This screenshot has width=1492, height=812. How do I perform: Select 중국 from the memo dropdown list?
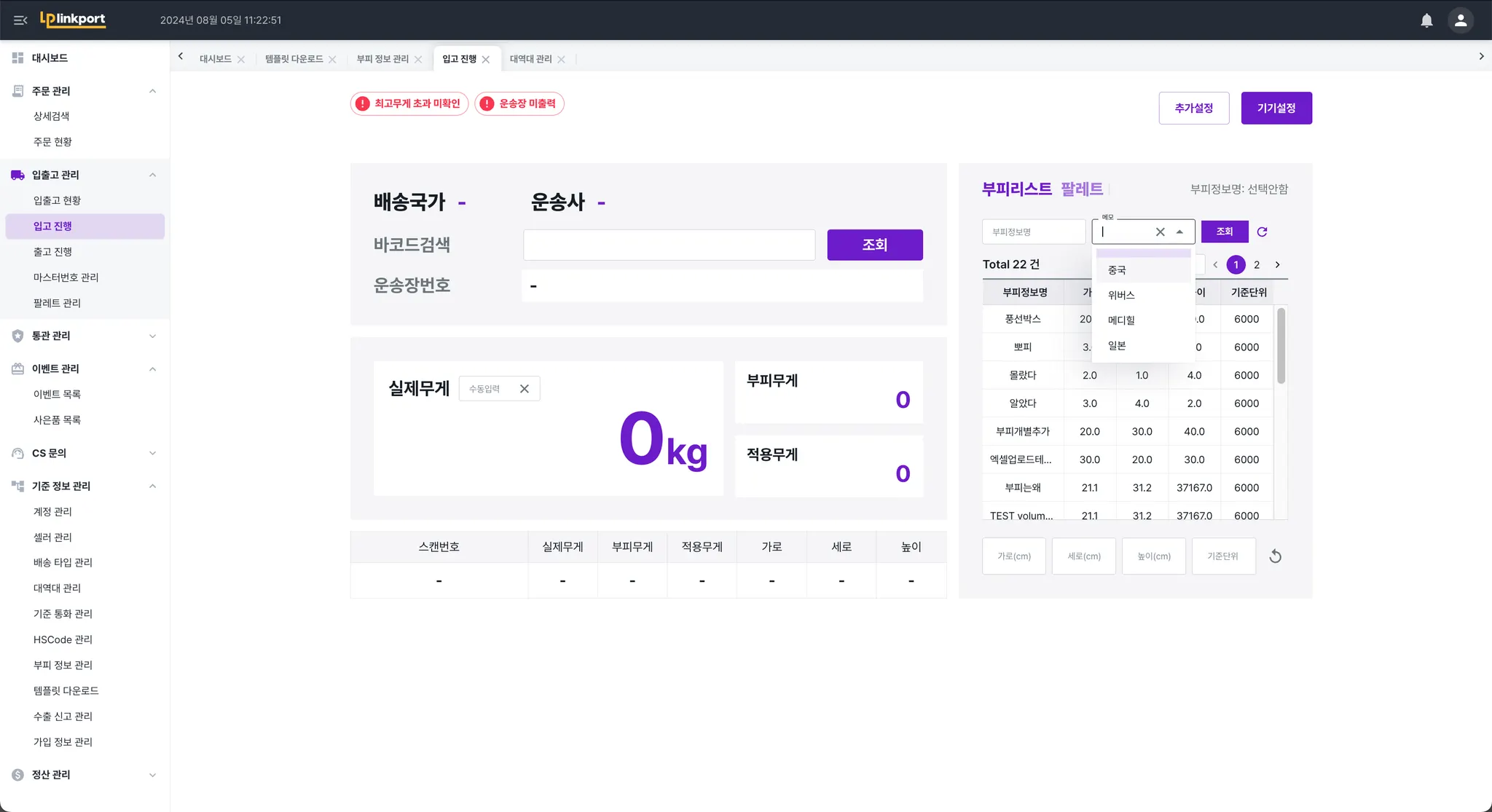click(1117, 270)
